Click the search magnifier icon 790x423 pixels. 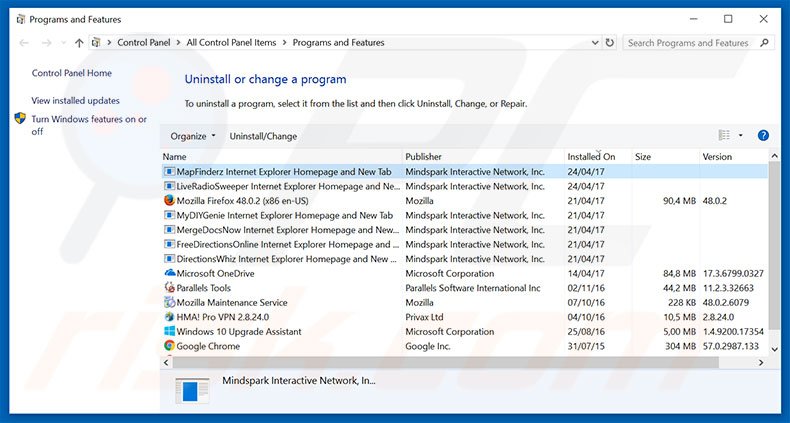point(764,43)
